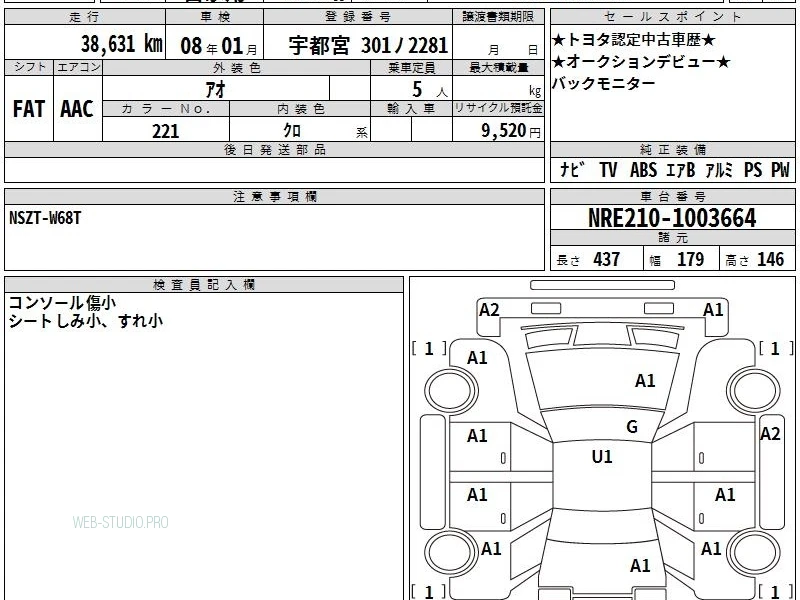Click the width value 179
Screen dimensions: 800x600
(690, 259)
